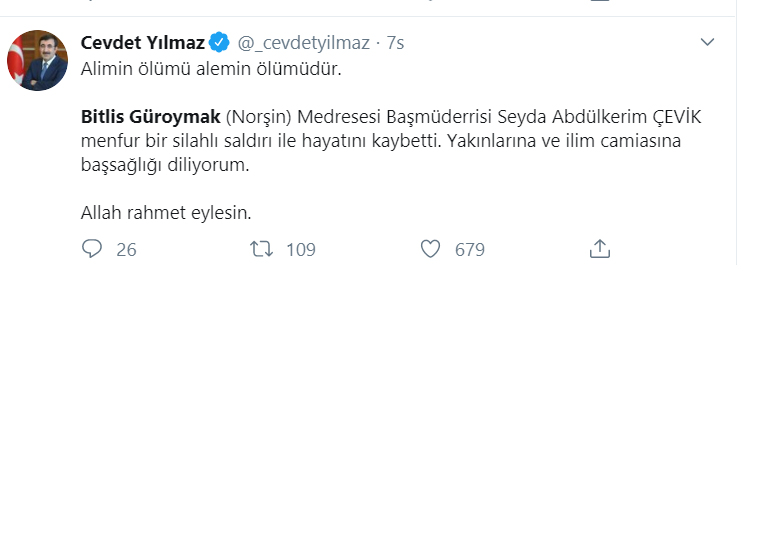This screenshot has width=763, height=537.
Task: Click the 'Allah rahmet eylesin.' line
Action: coord(165,213)
